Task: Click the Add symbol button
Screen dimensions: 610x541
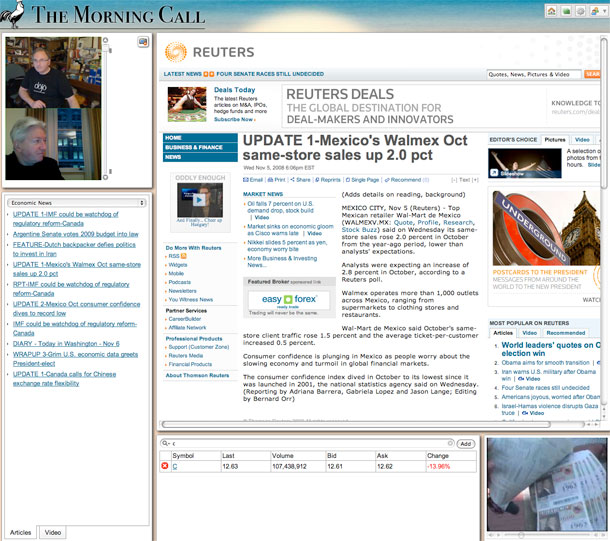Action: click(x=466, y=443)
